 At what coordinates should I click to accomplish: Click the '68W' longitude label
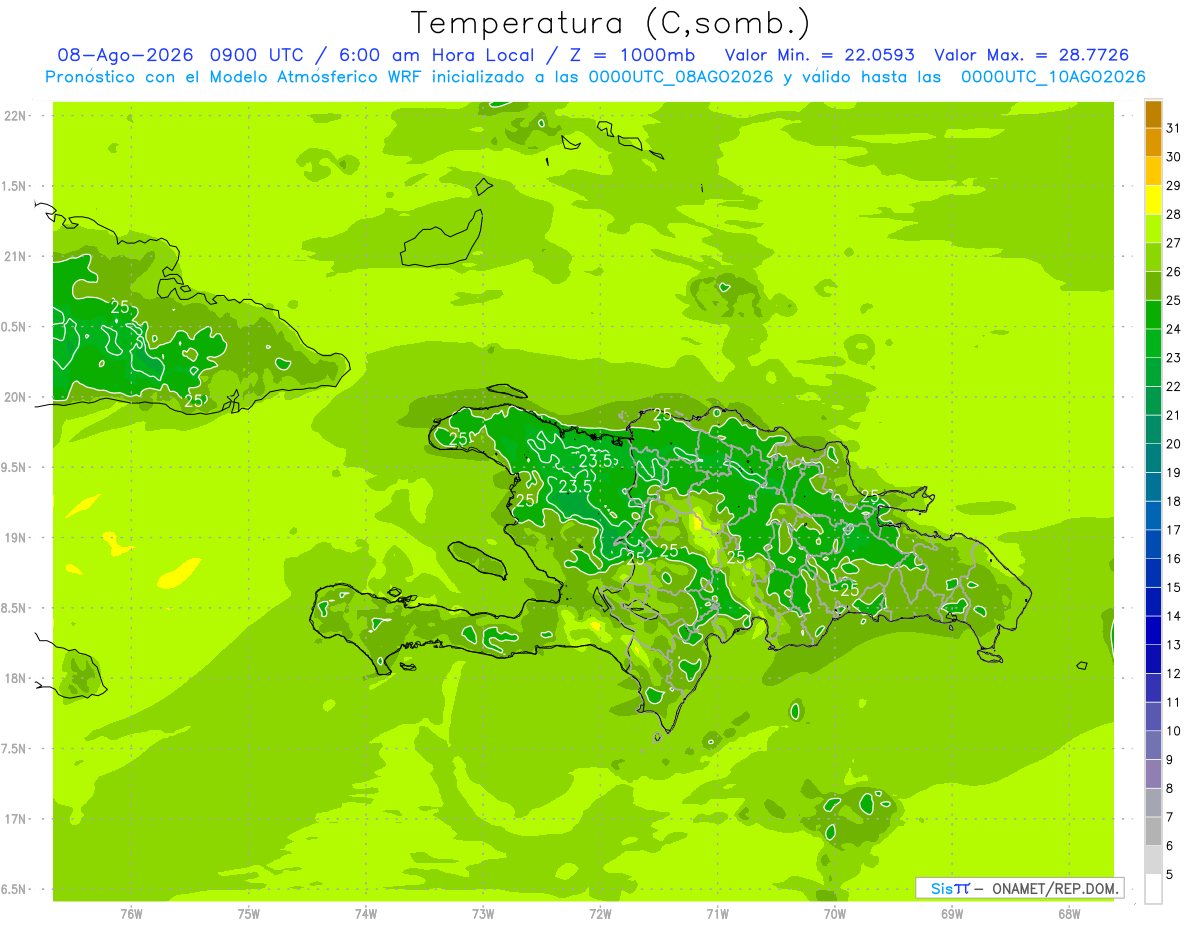click(x=1069, y=914)
